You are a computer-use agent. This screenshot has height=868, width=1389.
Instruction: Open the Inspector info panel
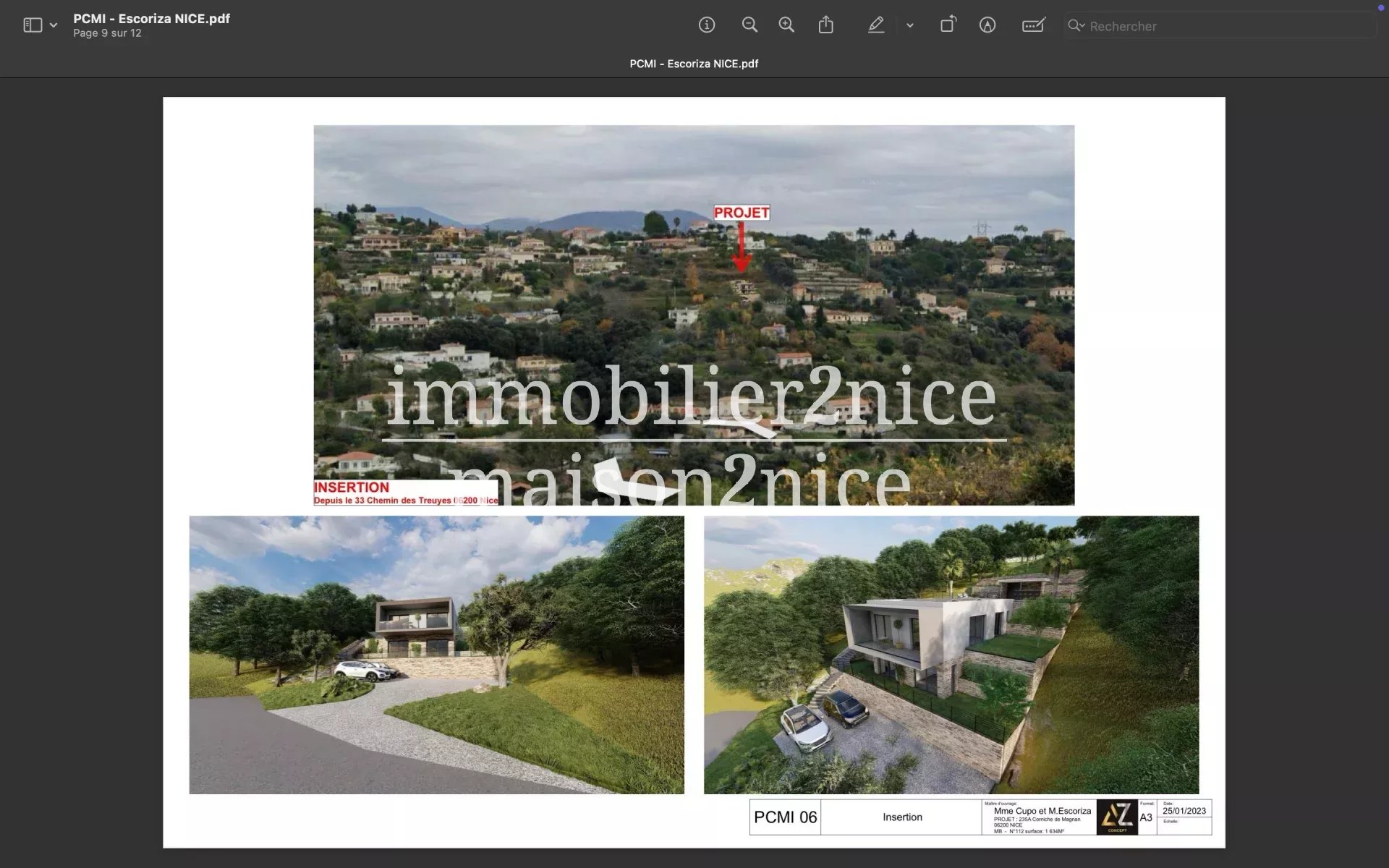click(706, 25)
